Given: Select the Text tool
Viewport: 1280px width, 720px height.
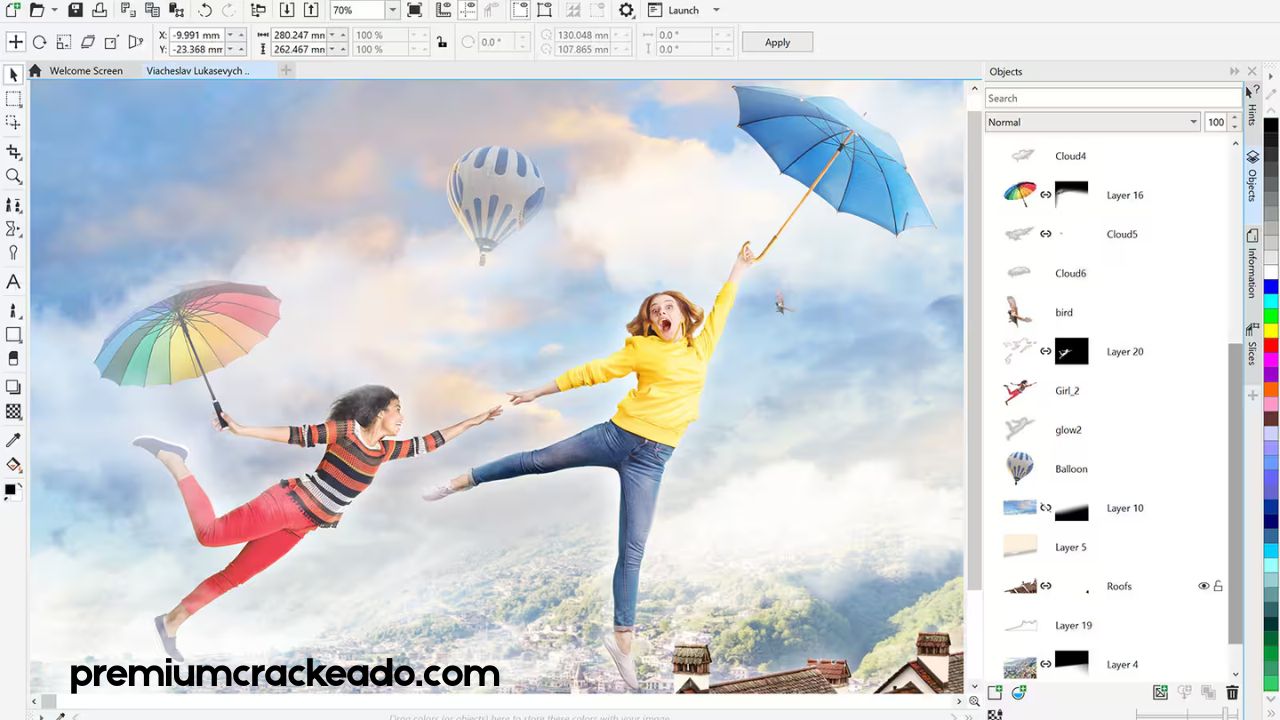Looking at the screenshot, I should coord(14,282).
